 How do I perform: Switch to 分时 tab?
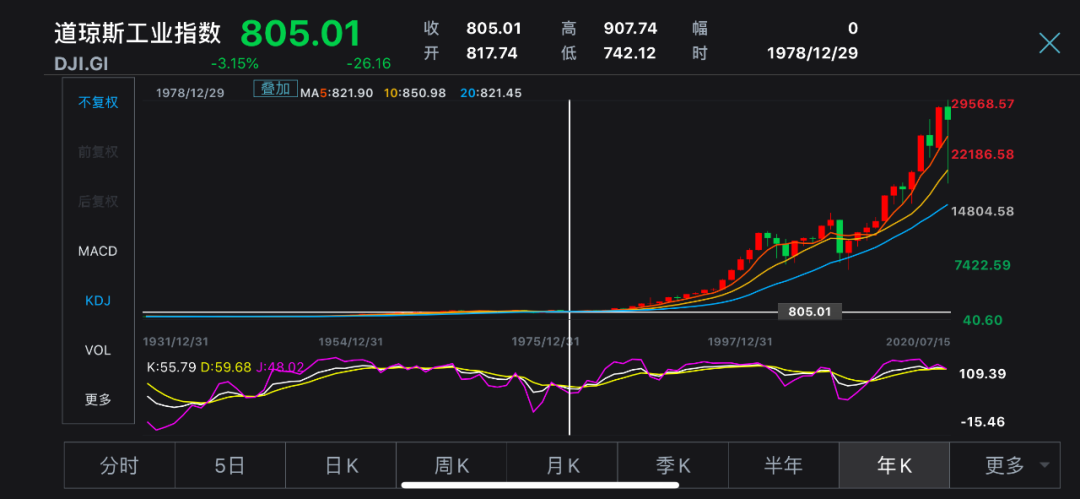[x=119, y=466]
